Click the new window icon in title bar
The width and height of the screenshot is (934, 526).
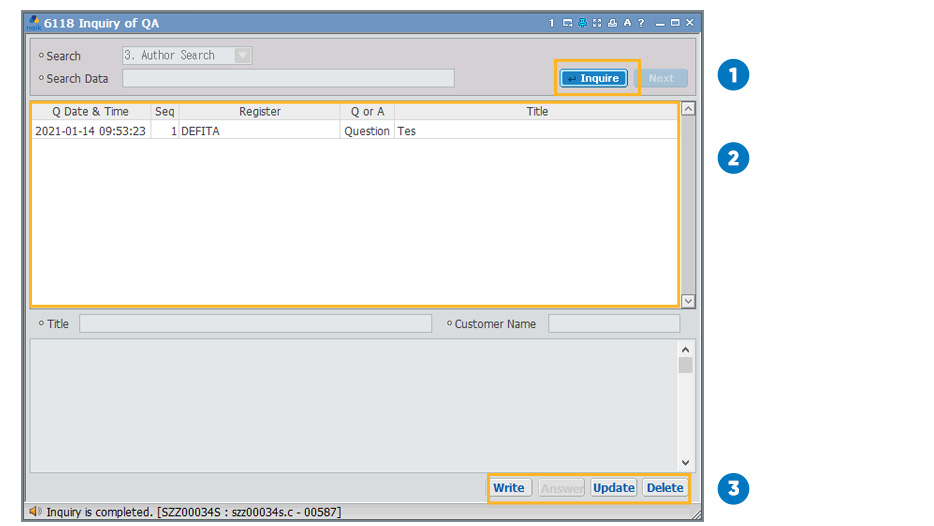(567, 23)
